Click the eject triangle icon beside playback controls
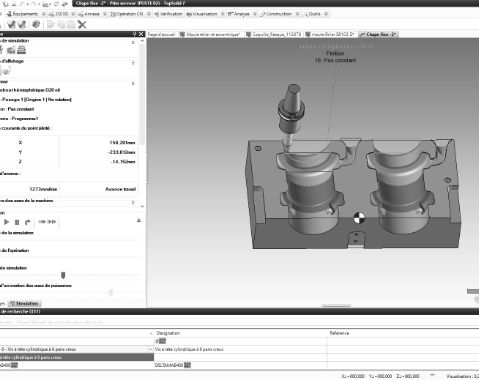The image size is (479, 380). [x=139, y=221]
